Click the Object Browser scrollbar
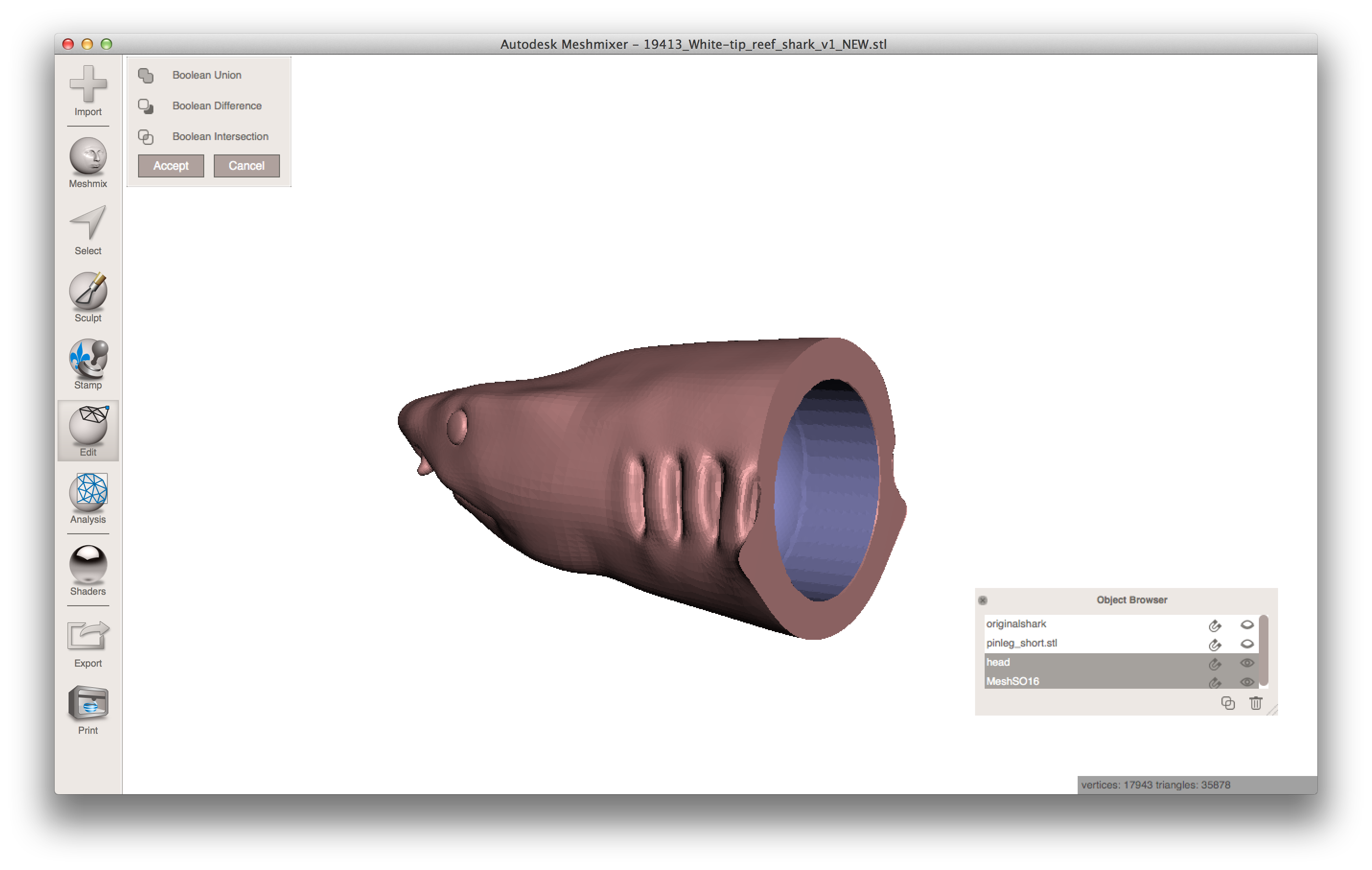 [1263, 650]
